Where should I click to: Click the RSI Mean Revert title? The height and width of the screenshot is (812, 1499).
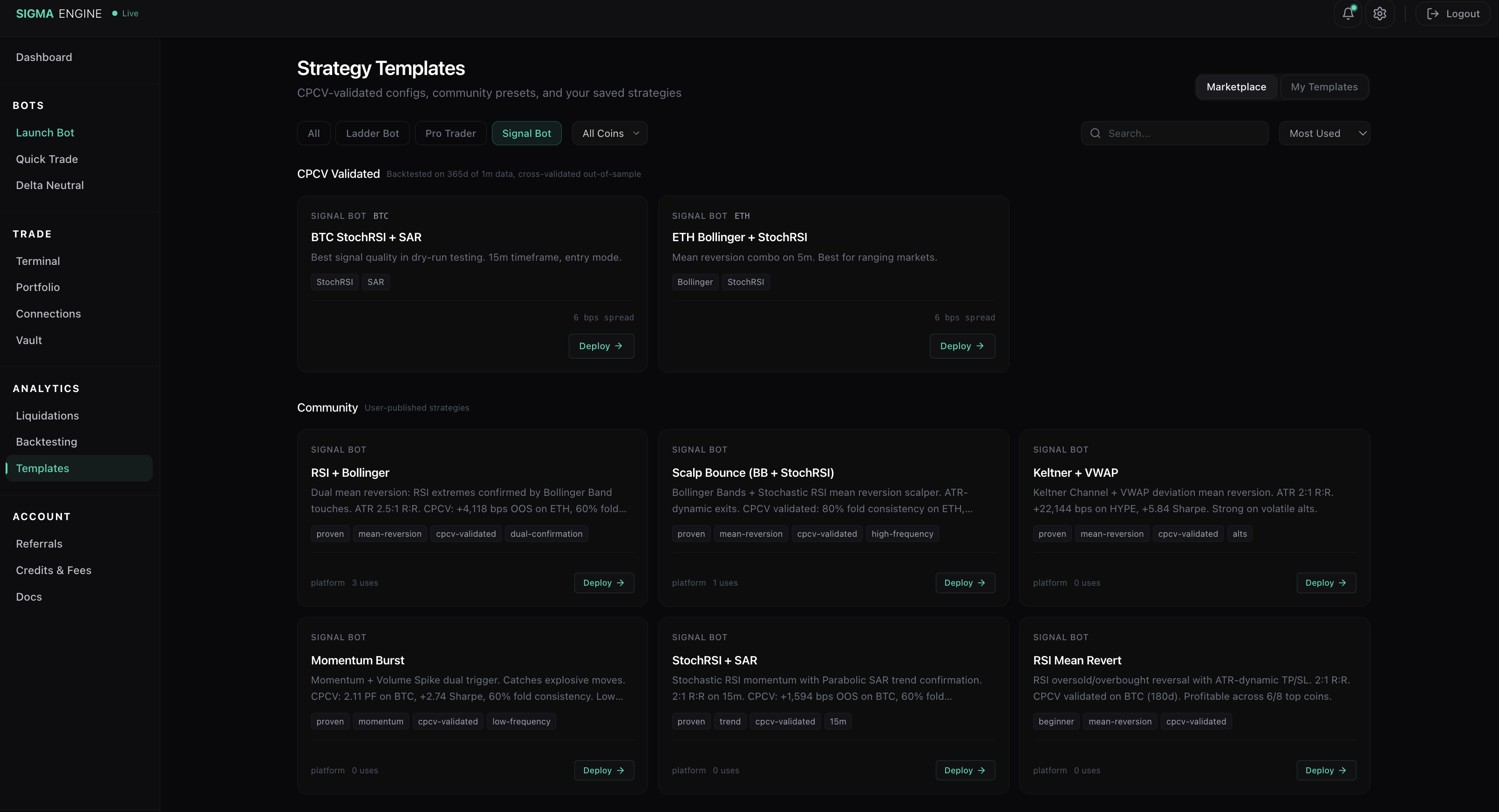(x=1077, y=660)
